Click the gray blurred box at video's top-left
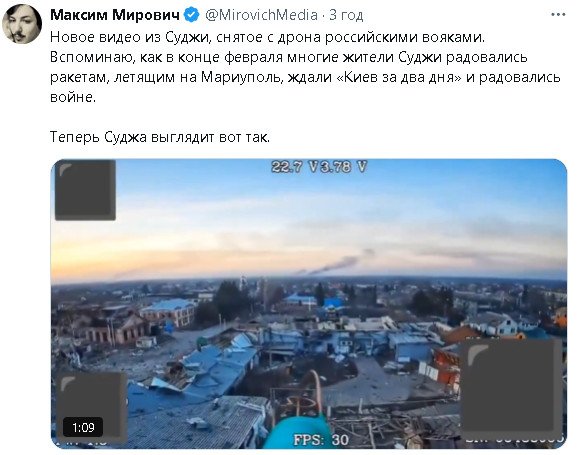Viewport: 581px width, 455px height. click(x=85, y=190)
